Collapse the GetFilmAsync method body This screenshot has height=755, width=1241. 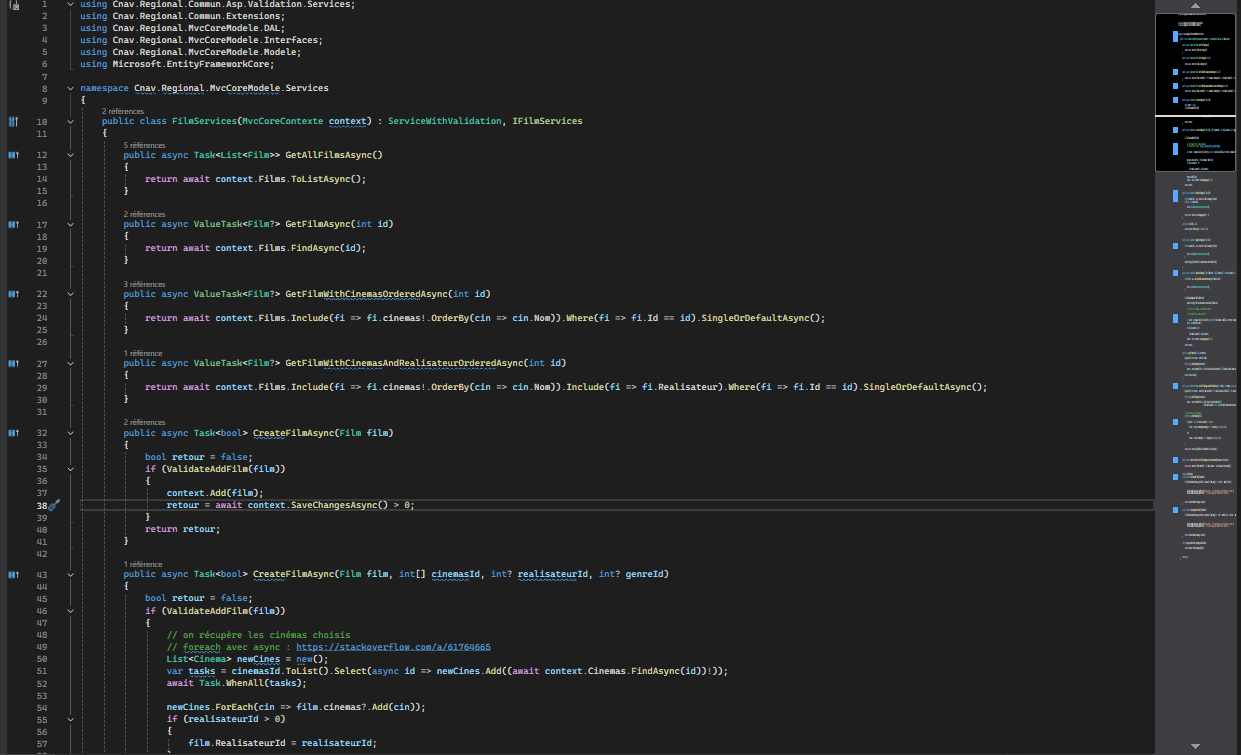pos(69,225)
